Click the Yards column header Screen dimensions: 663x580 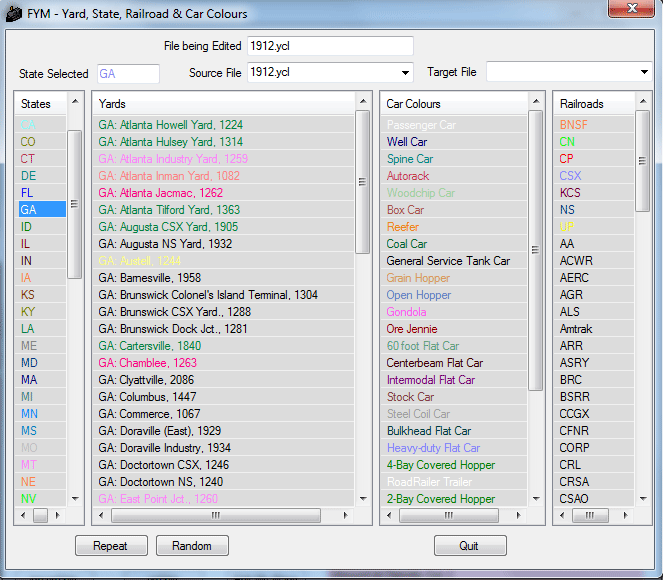tap(224, 104)
